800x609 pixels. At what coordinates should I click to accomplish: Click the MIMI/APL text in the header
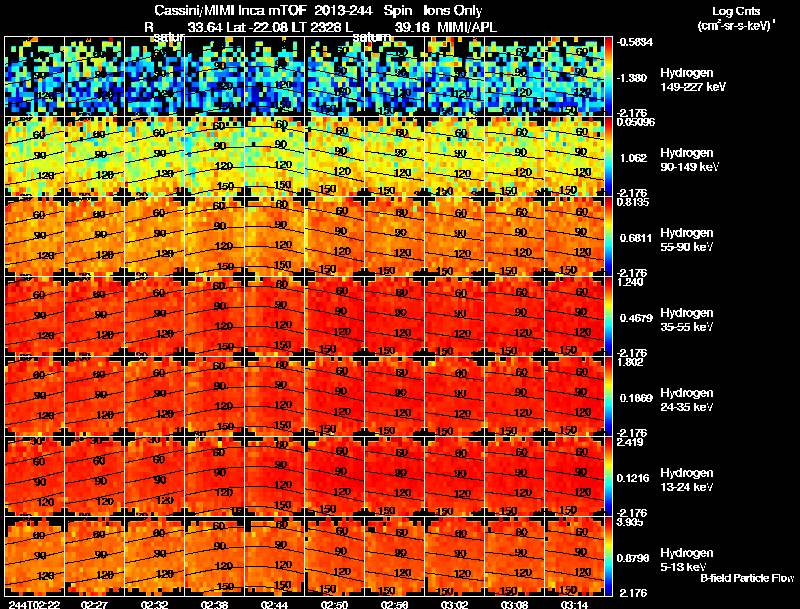pos(467,27)
